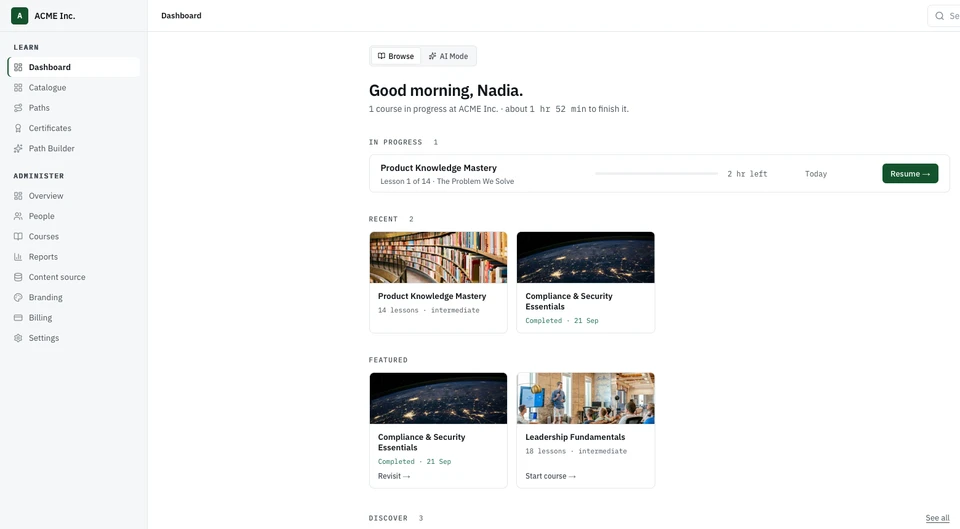This screenshot has width=960, height=529.
Task: Click the book icon in Browse toggle
Action: (381, 56)
